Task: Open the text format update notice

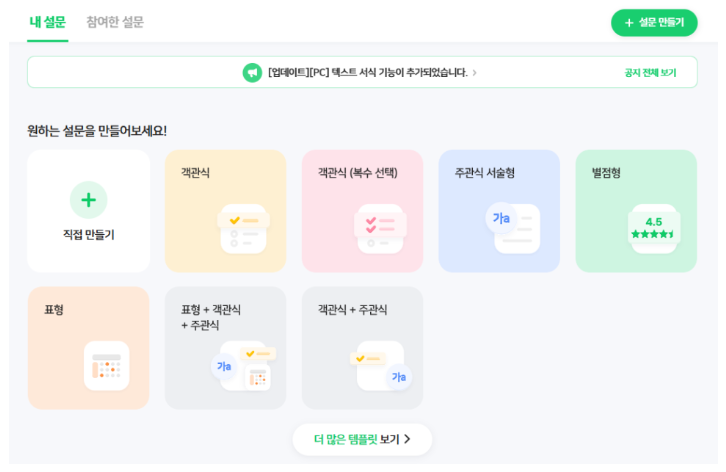Action: pyautogui.click(x=367, y=73)
